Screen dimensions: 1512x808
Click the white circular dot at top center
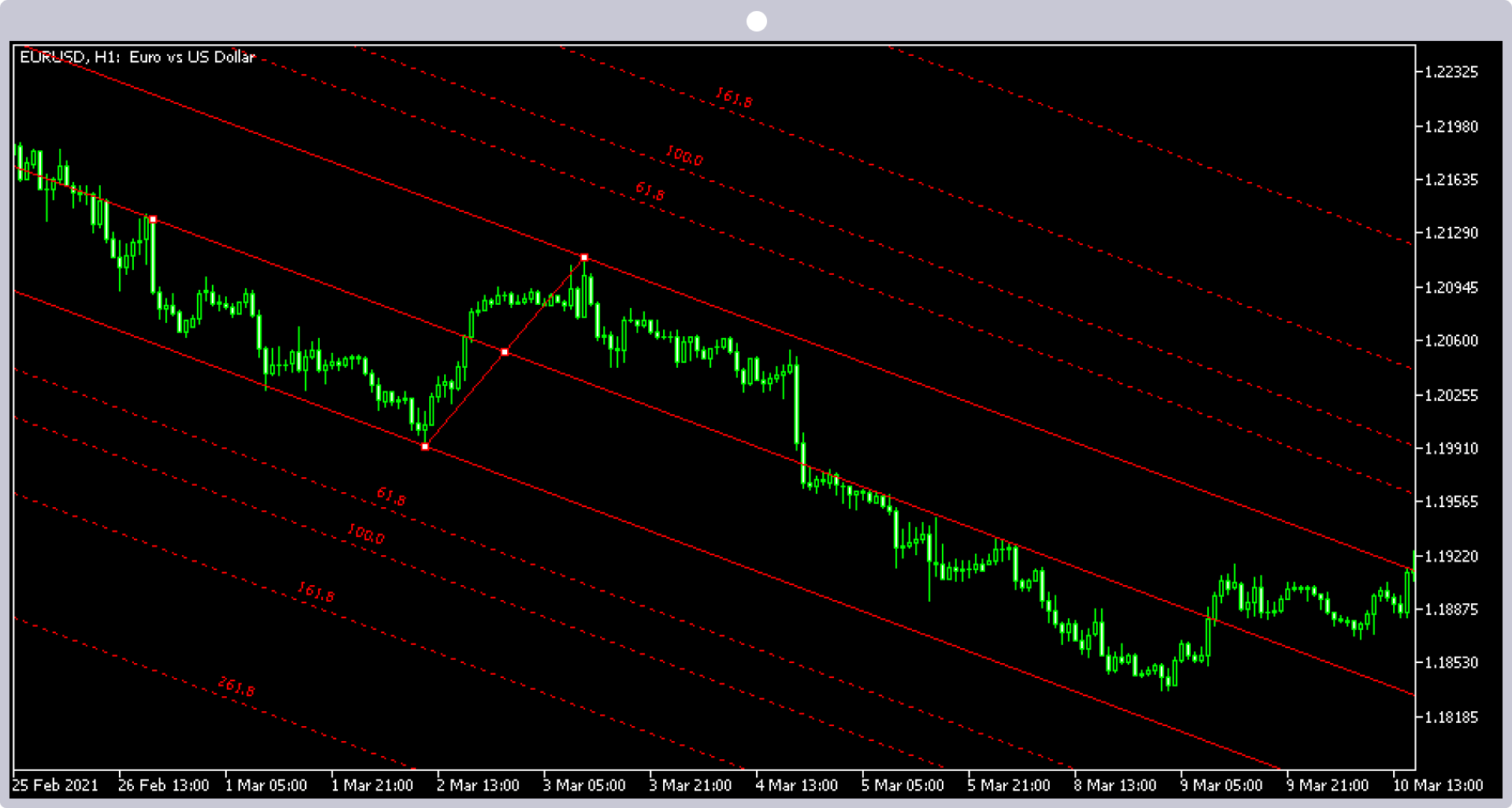tap(757, 21)
